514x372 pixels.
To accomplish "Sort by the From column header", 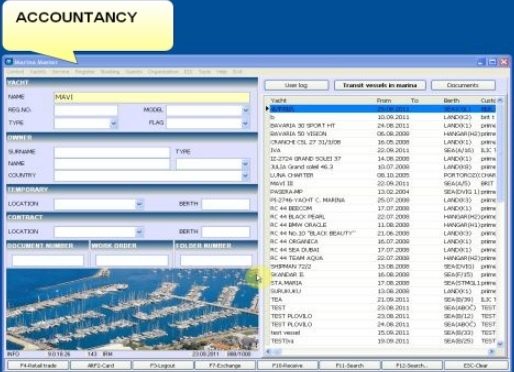I will (384, 100).
